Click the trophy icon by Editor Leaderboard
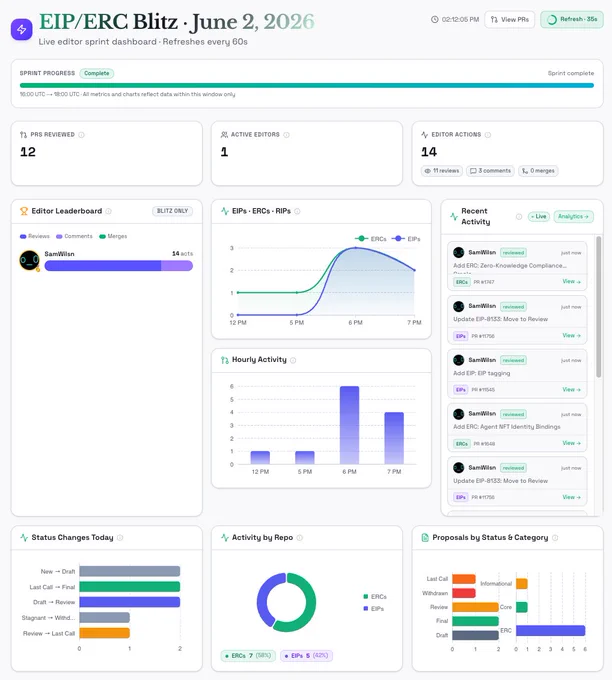 click(x=24, y=211)
